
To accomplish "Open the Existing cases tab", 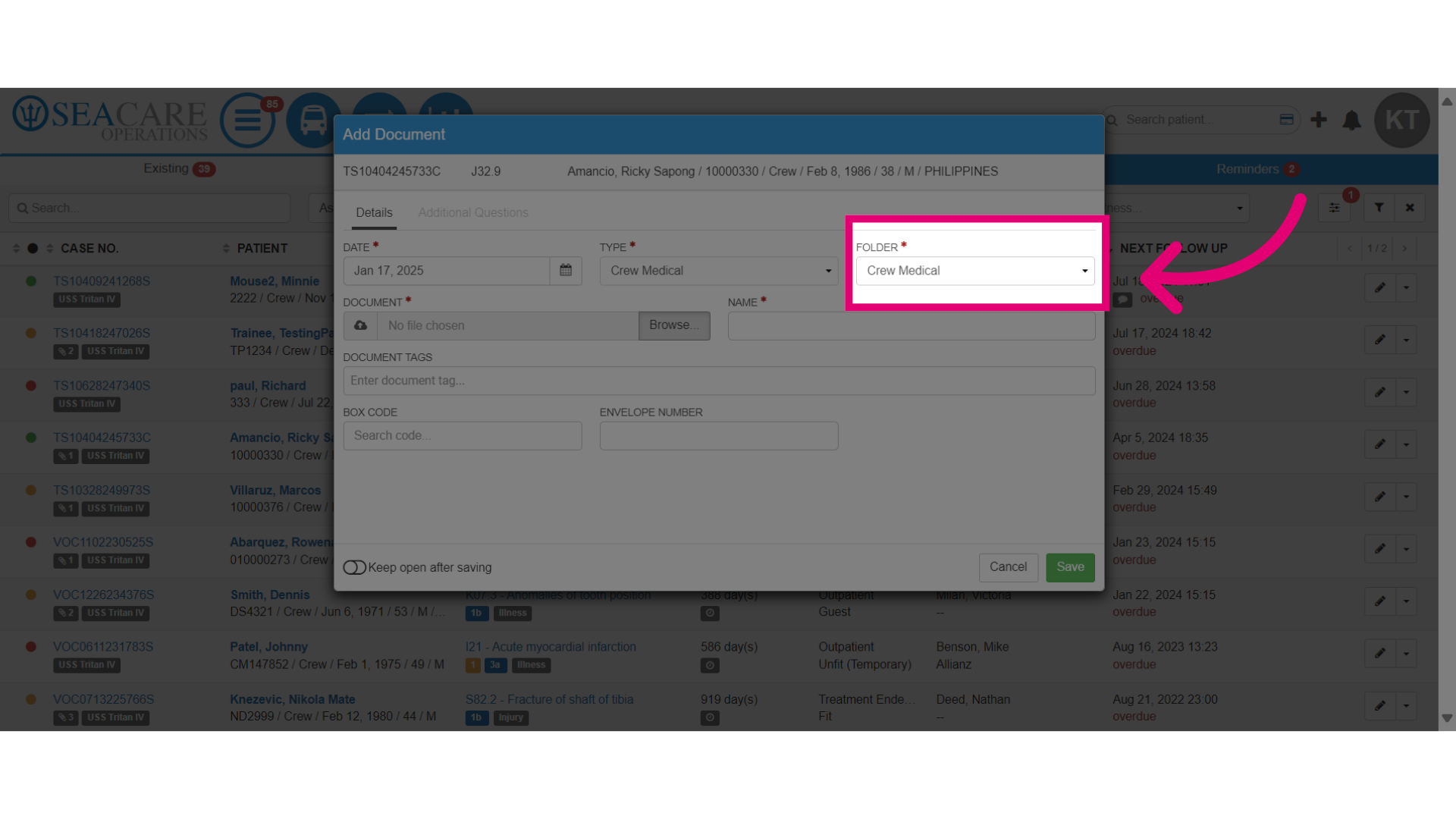I will [180, 169].
